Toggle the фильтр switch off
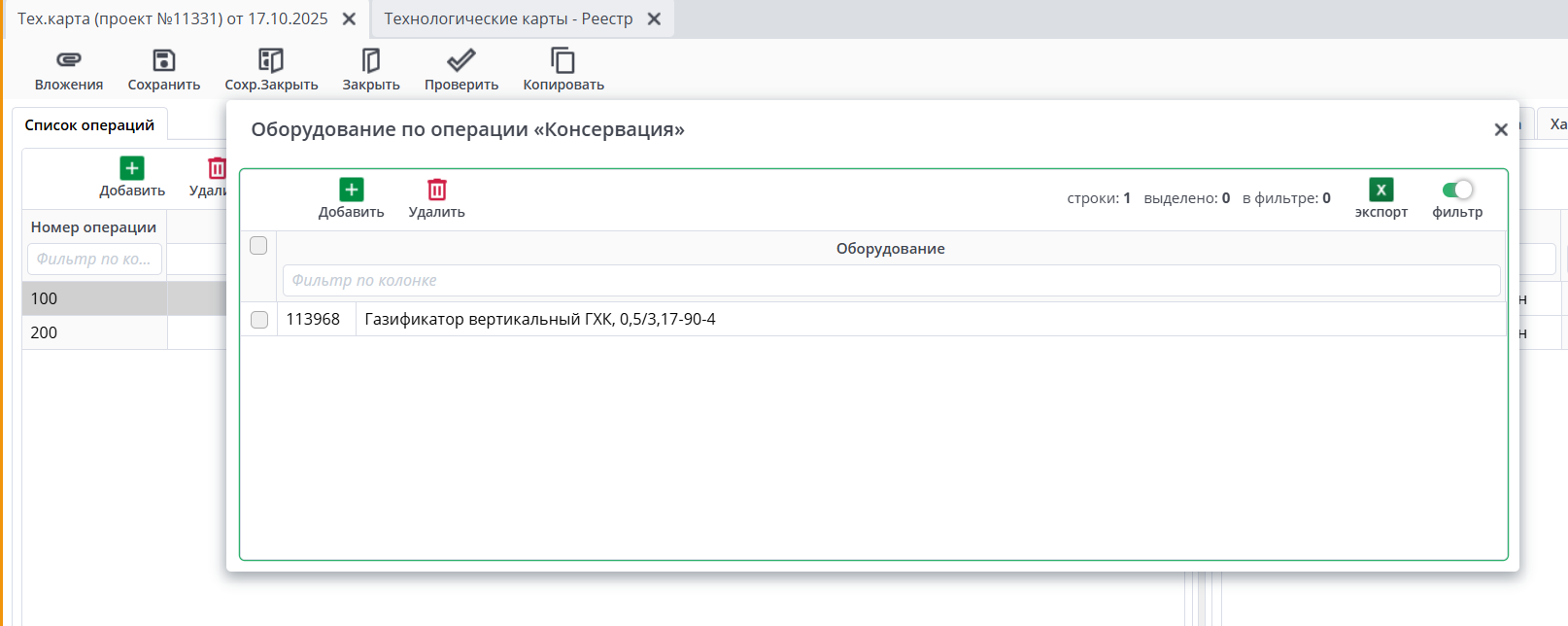 click(1457, 190)
